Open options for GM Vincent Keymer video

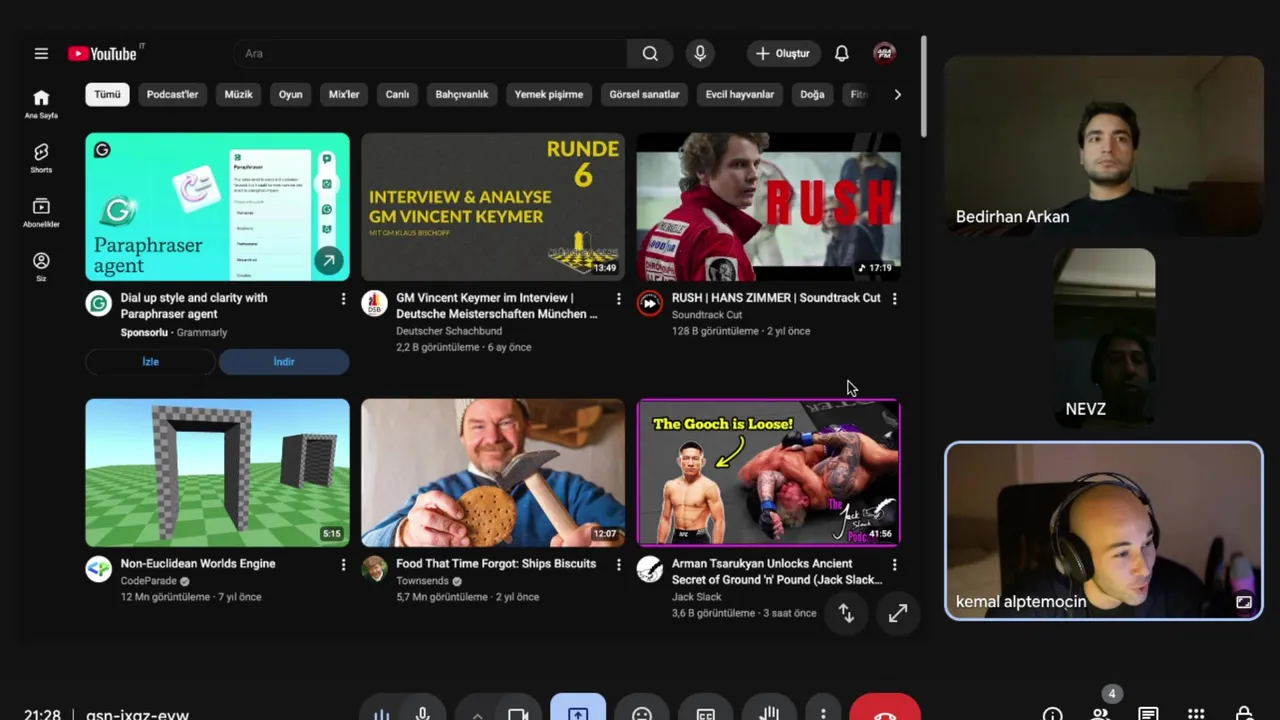(x=619, y=299)
